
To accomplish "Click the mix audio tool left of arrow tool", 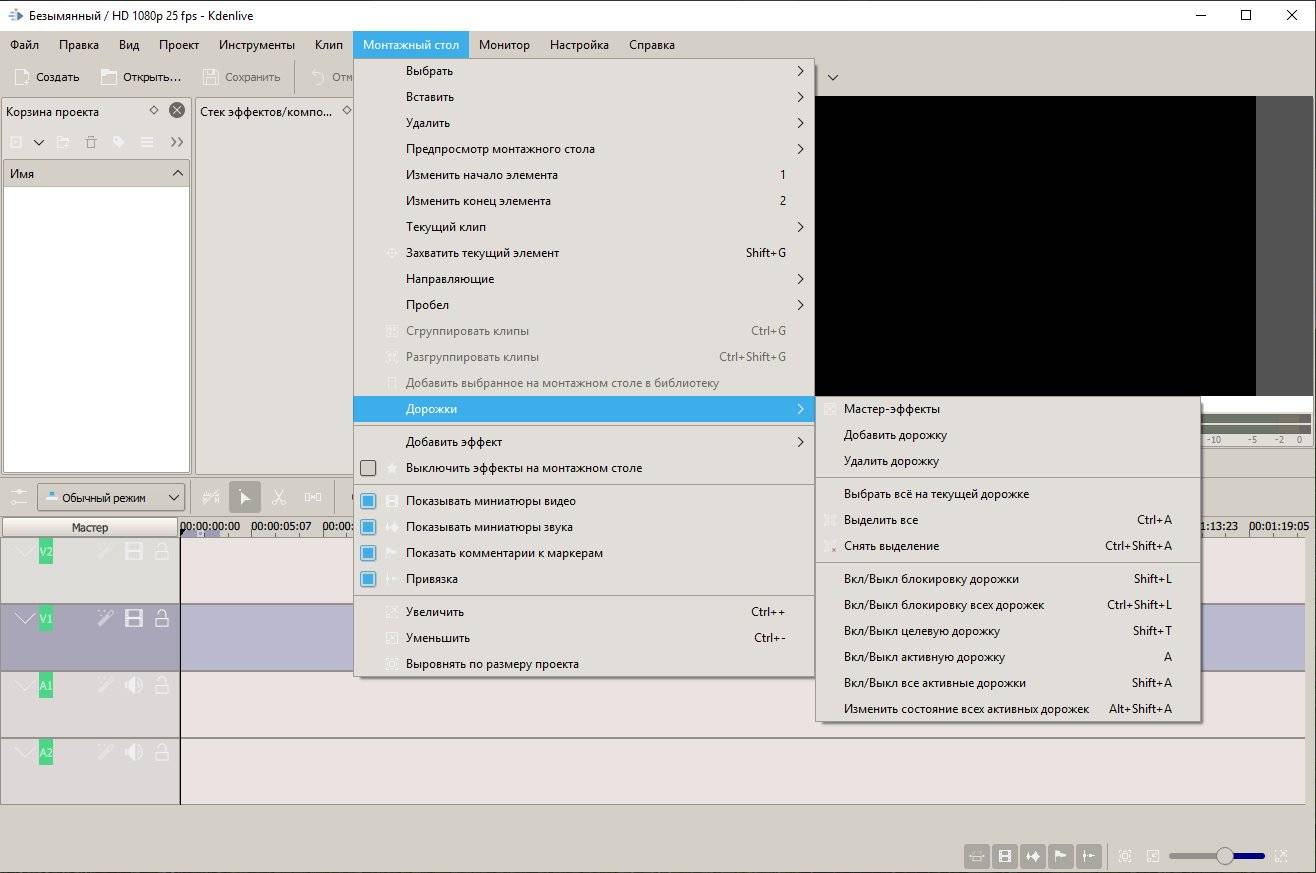I will tap(211, 497).
